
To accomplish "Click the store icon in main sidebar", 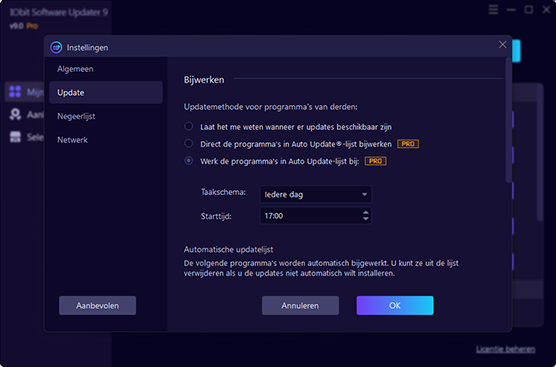I will click(x=15, y=137).
